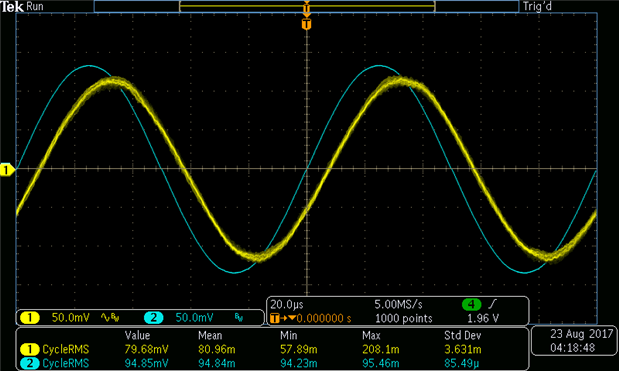
Task: Click channel 1 value 79.68mV
Action: (x=146, y=350)
